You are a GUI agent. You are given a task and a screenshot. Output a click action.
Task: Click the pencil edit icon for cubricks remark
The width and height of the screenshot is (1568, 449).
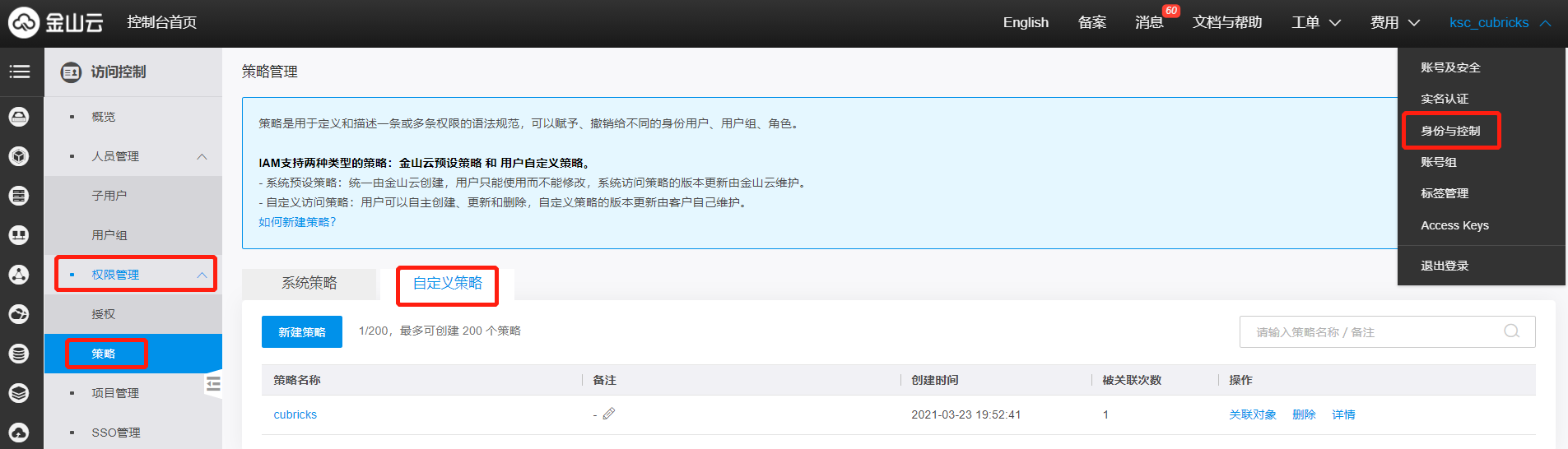click(x=609, y=414)
